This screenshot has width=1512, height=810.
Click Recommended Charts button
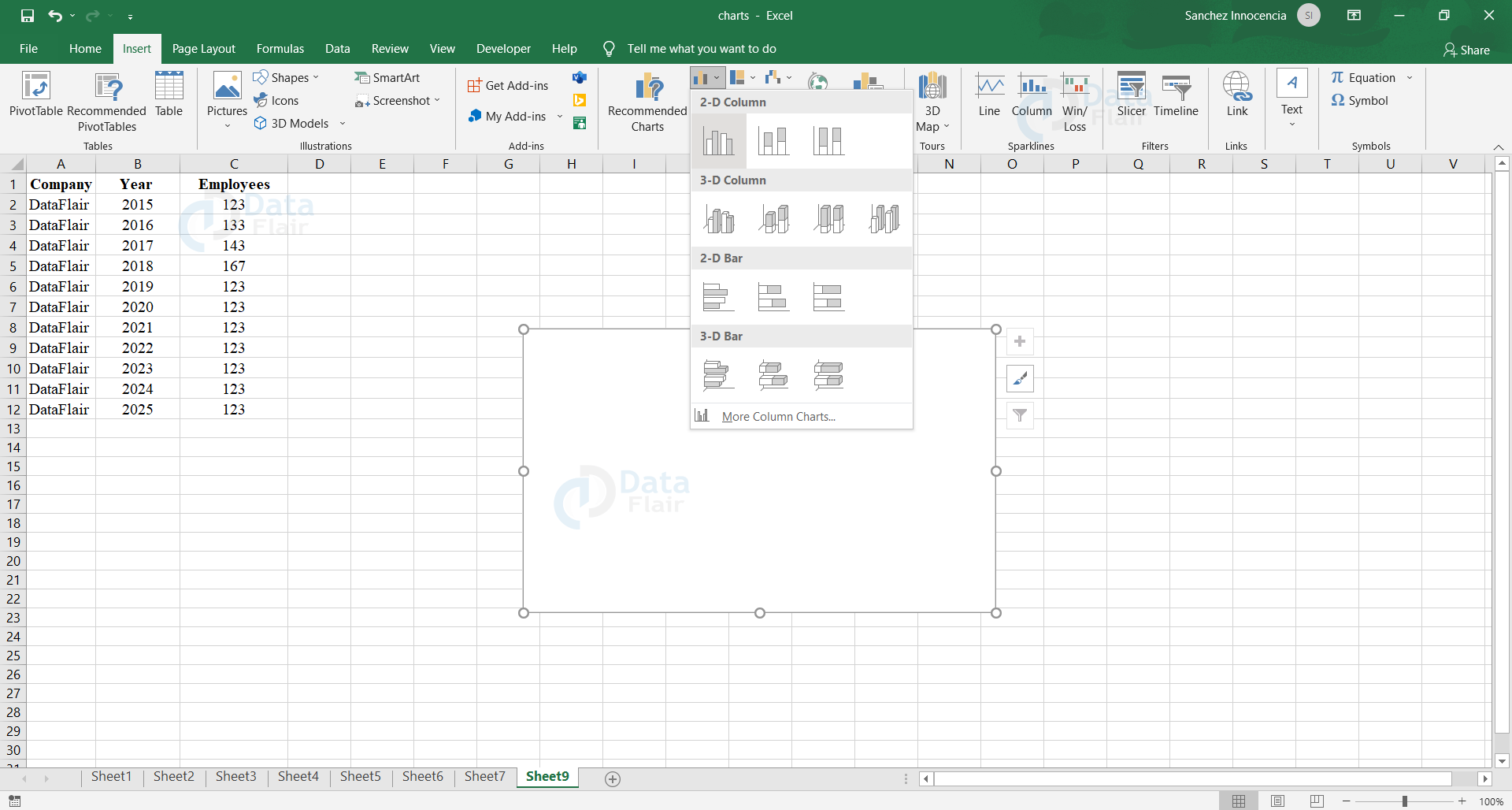click(x=647, y=102)
